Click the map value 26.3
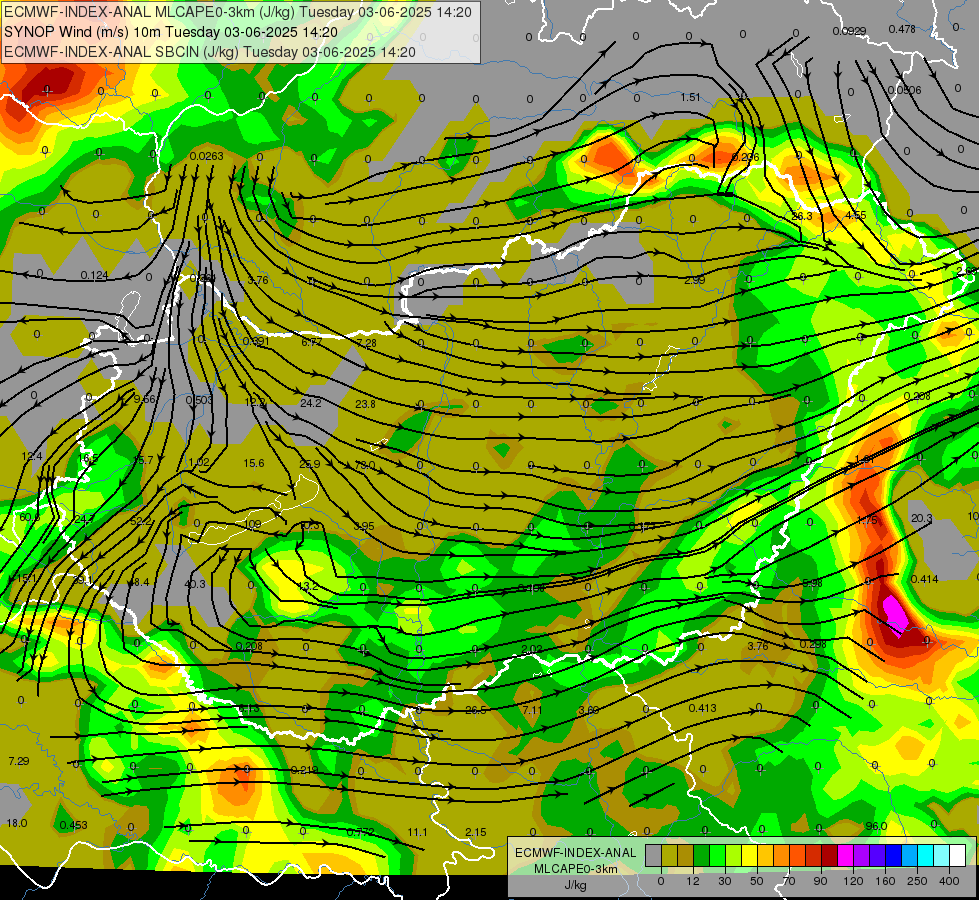Image resolution: width=979 pixels, height=900 pixels. tap(802, 216)
